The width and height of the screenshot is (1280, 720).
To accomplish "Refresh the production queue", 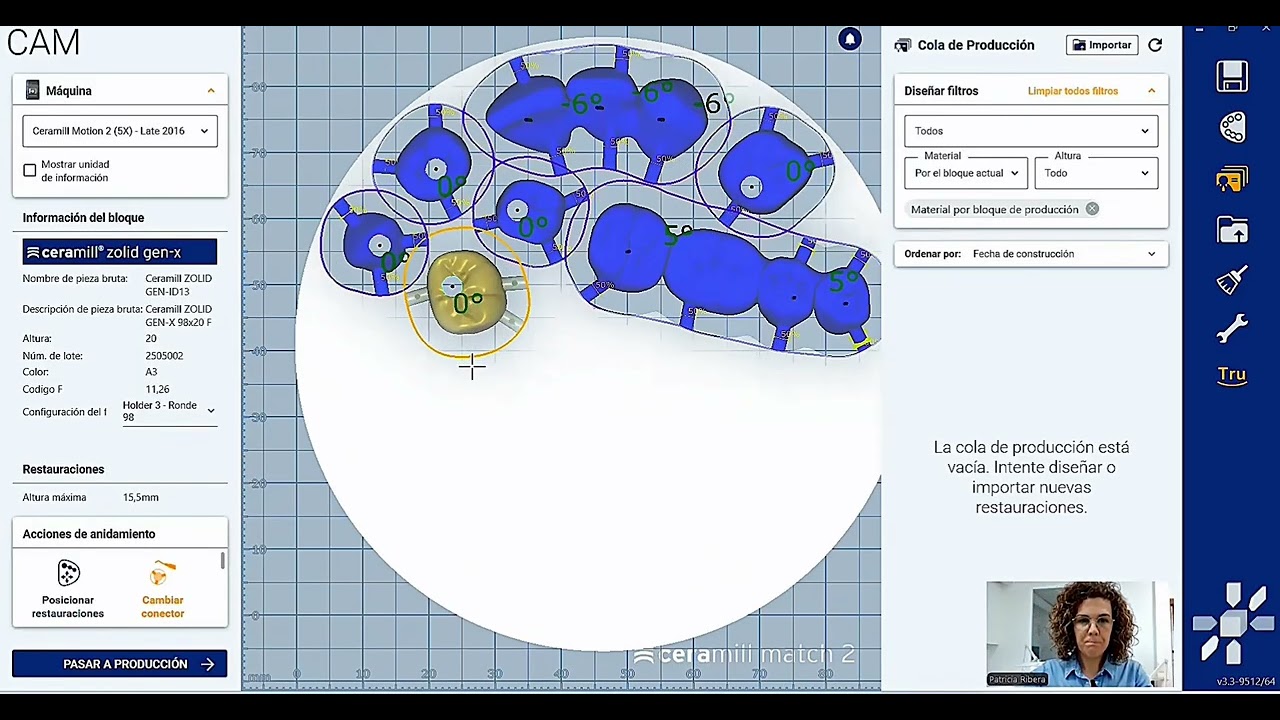I will click(x=1155, y=45).
